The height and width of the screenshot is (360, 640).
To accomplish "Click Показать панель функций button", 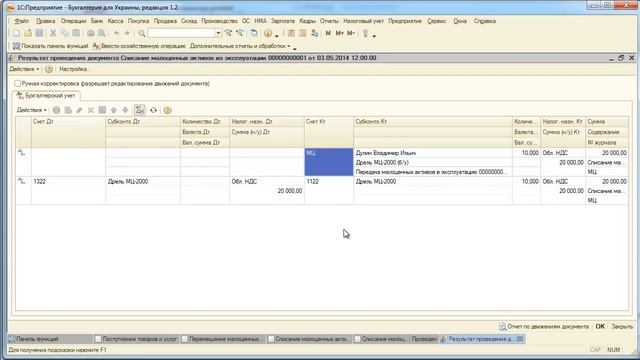I will pos(51,46).
